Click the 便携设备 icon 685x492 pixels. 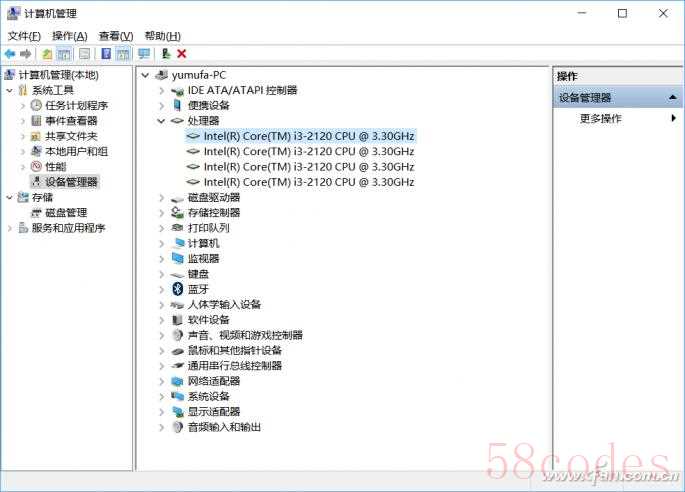(x=177, y=105)
